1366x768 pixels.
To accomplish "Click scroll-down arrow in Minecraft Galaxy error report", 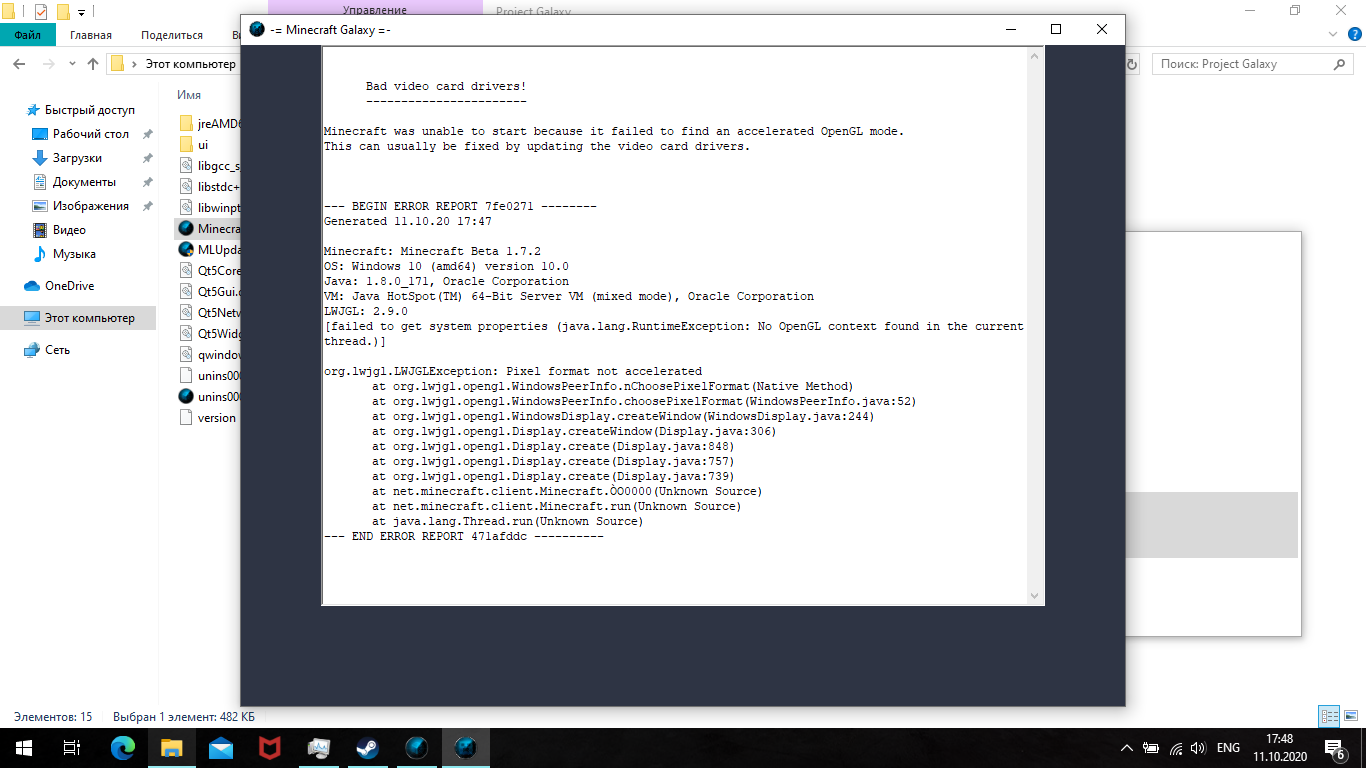I will pyautogui.click(x=1035, y=596).
